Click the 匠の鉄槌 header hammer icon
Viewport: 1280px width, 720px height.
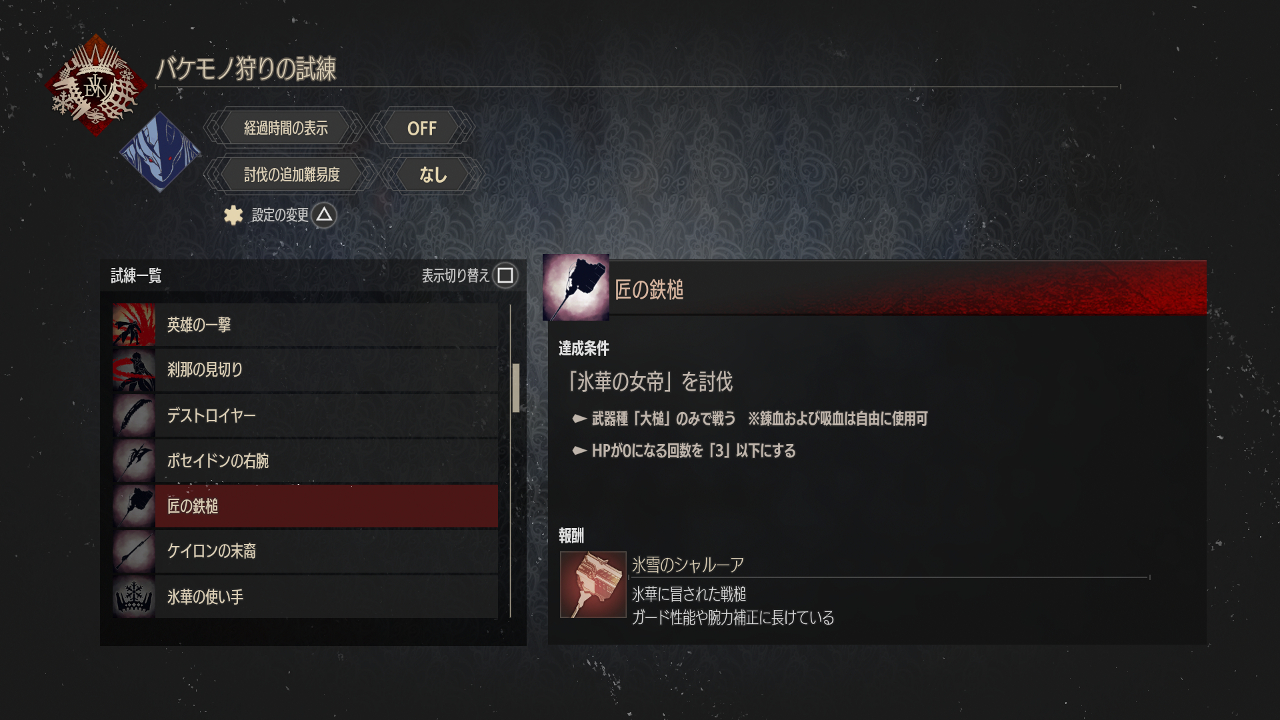pos(576,287)
